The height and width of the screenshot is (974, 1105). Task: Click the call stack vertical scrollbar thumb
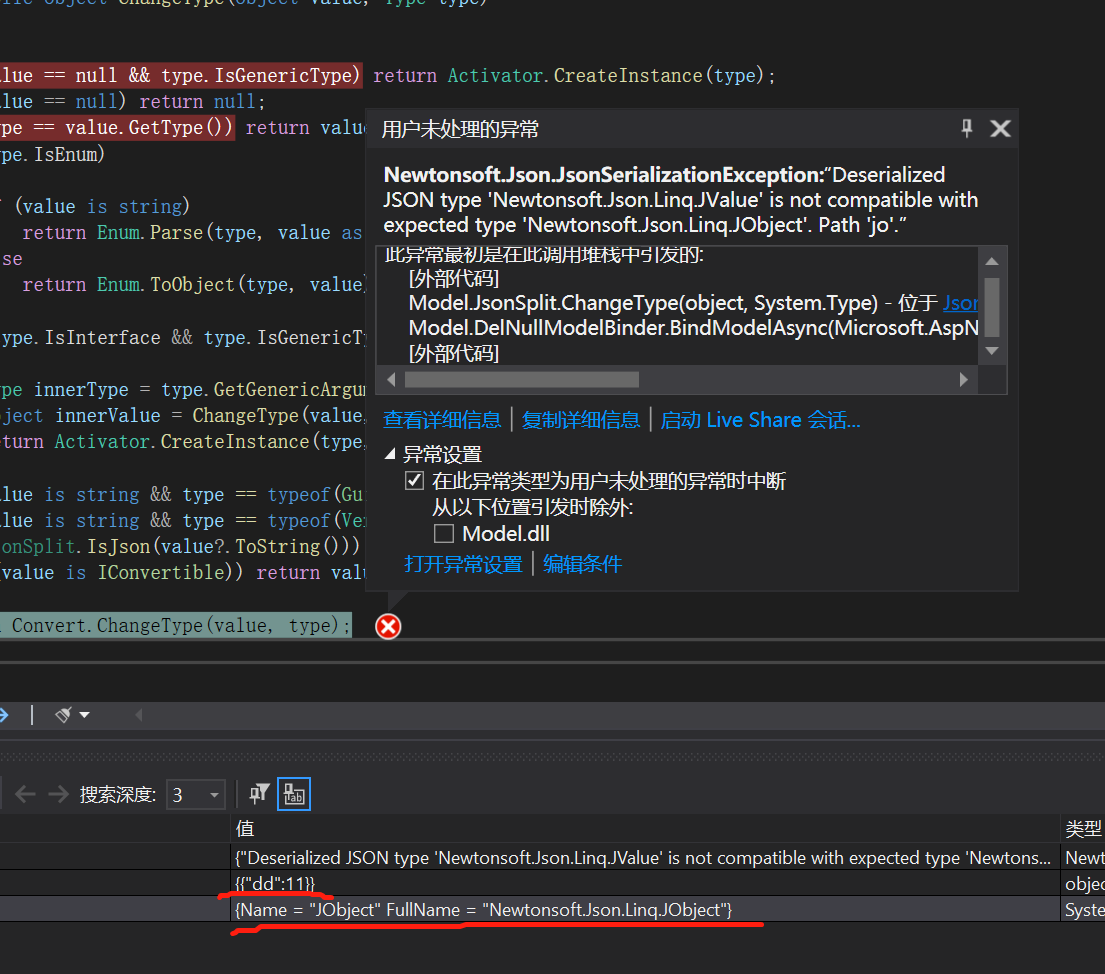[x=992, y=307]
